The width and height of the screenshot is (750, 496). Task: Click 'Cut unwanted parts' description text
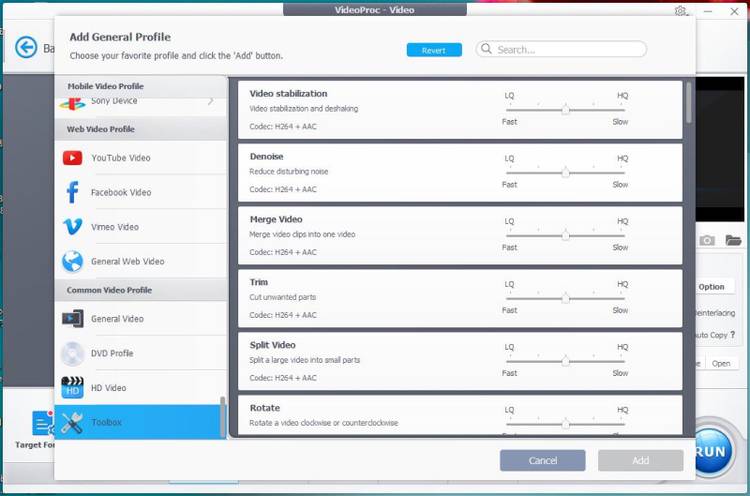coord(282,297)
